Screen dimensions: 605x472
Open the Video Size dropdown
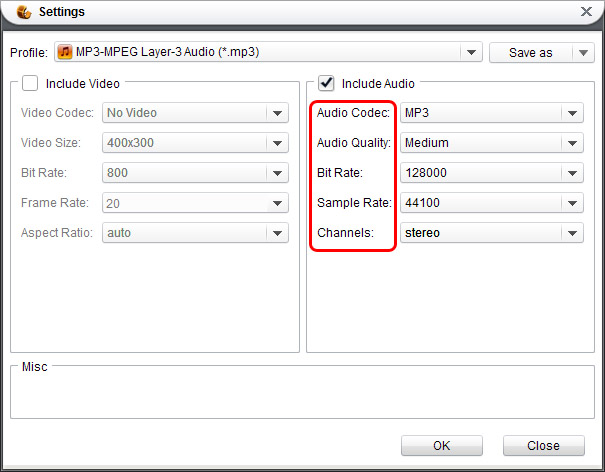195,143
